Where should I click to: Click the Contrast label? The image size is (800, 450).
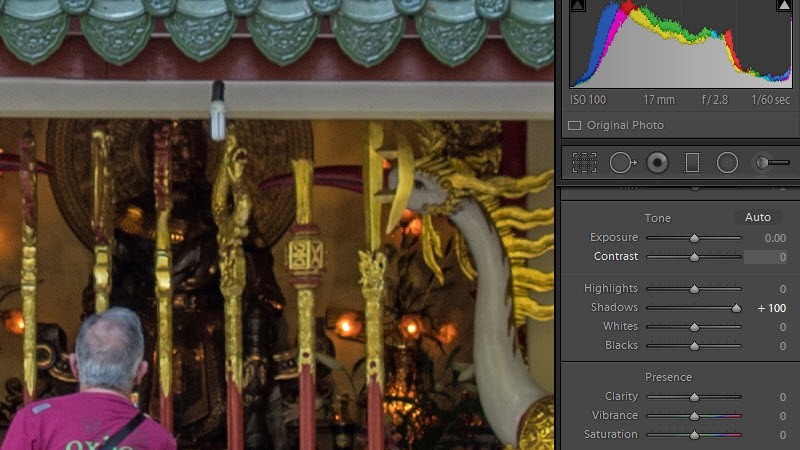pos(616,257)
